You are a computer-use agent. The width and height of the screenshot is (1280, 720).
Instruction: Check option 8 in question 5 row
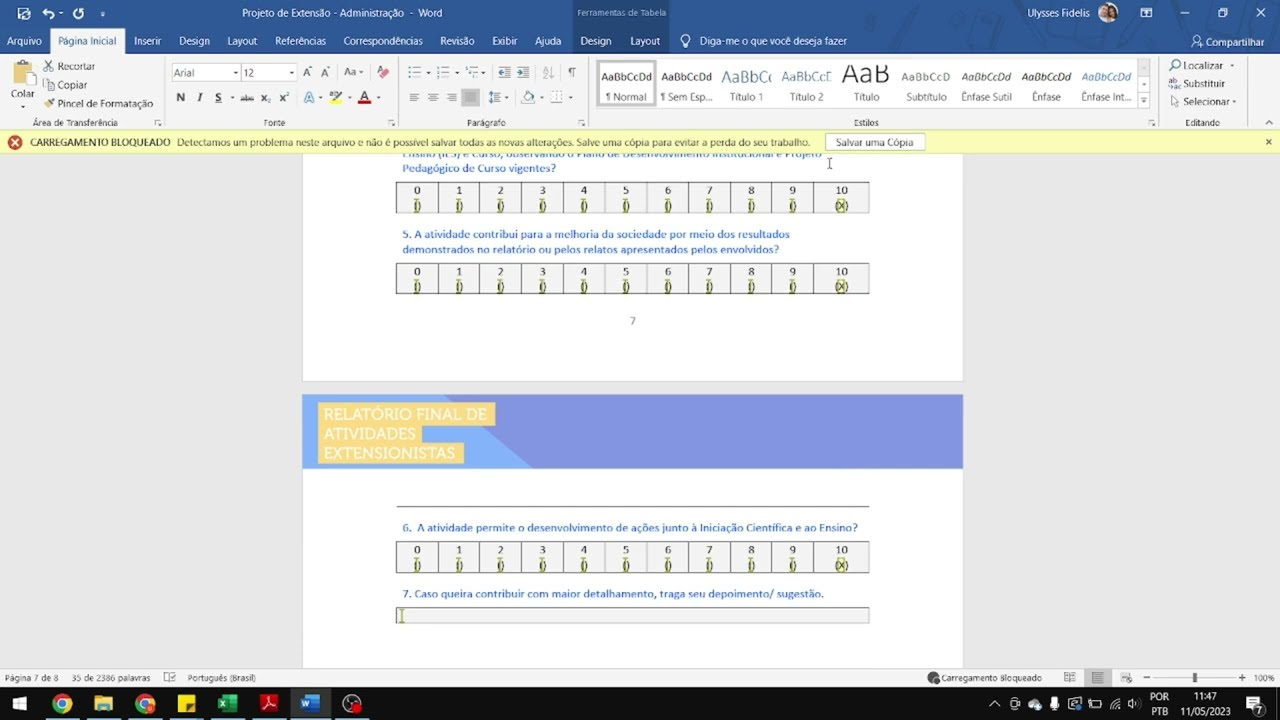[751, 286]
